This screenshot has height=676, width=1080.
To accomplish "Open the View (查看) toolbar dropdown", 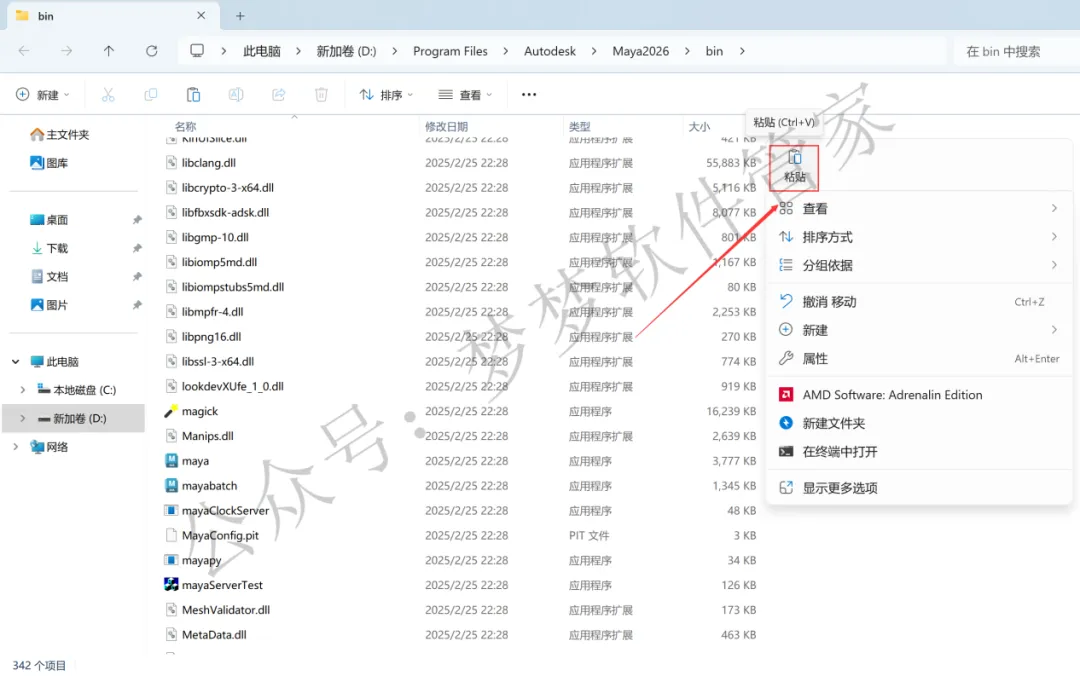I will coord(466,94).
